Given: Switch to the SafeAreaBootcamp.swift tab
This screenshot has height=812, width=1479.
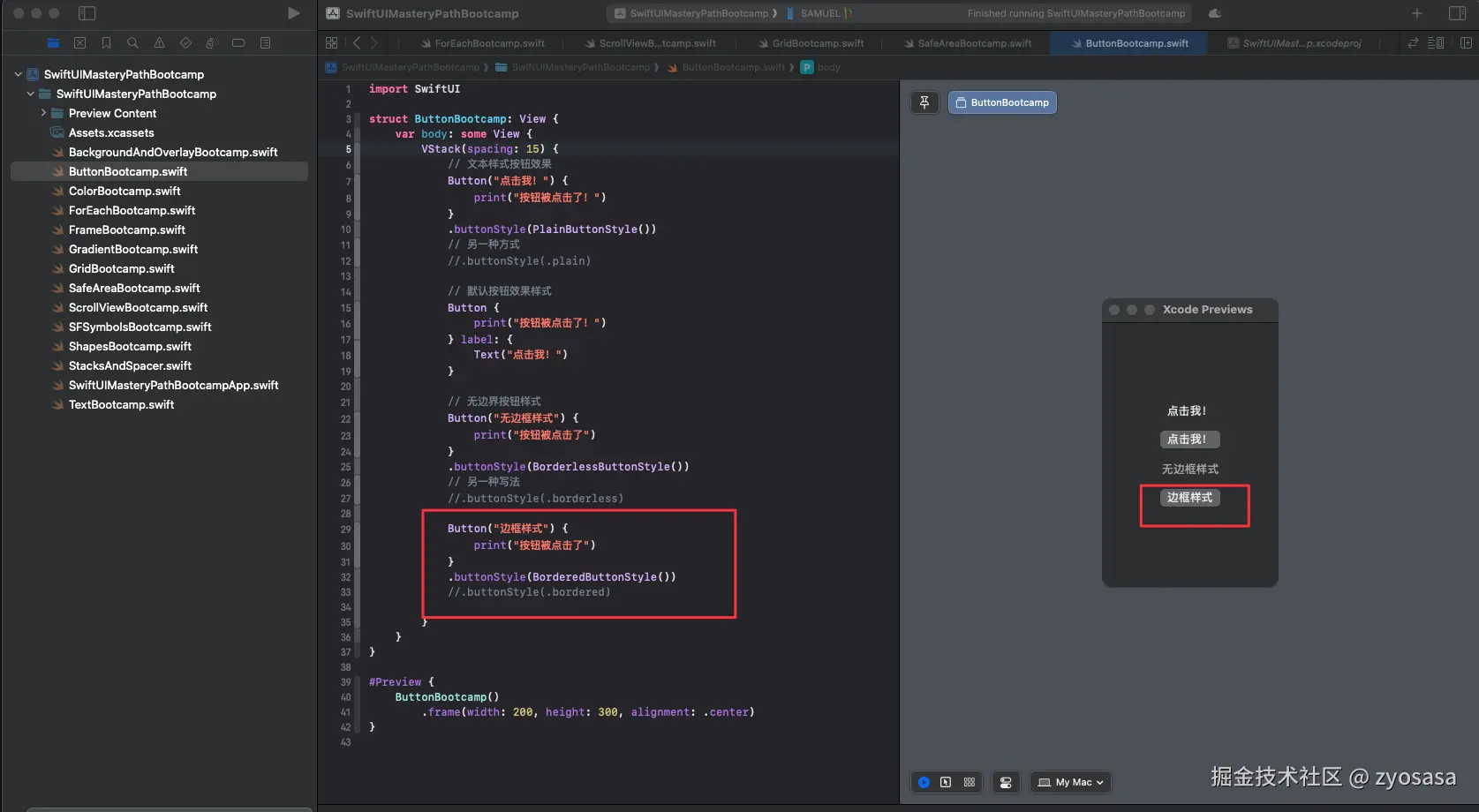Looking at the screenshot, I should tap(967, 43).
